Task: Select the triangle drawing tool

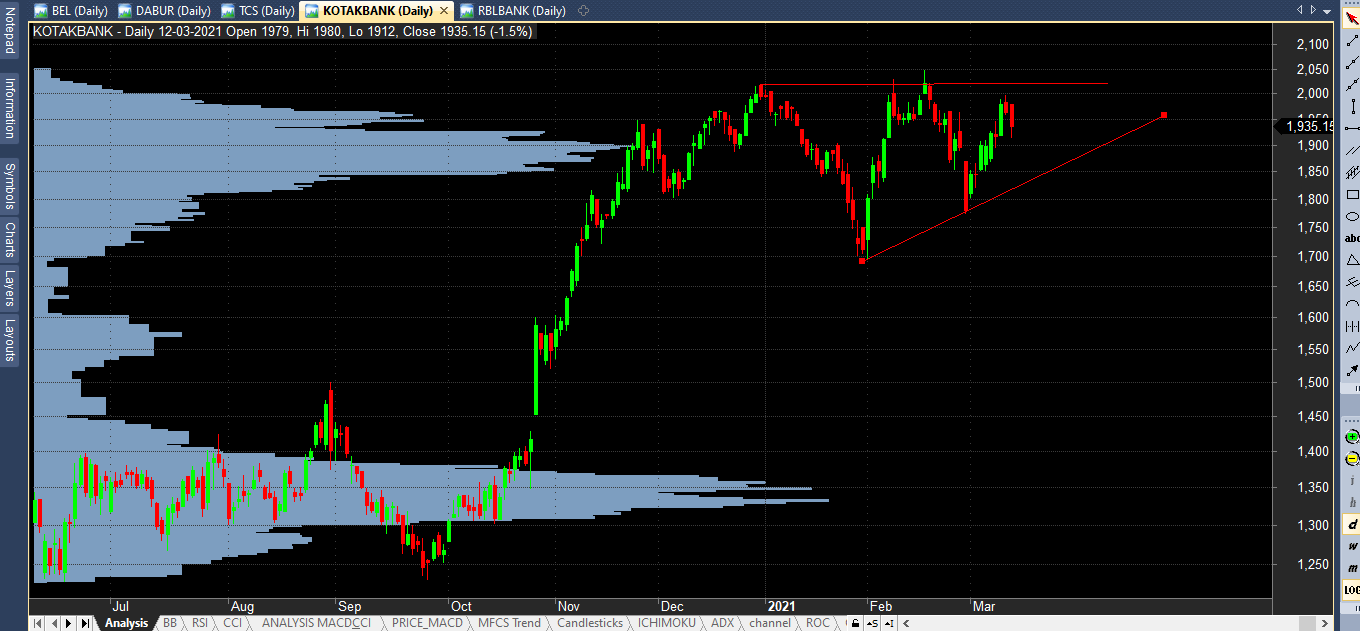Action: (1352, 260)
